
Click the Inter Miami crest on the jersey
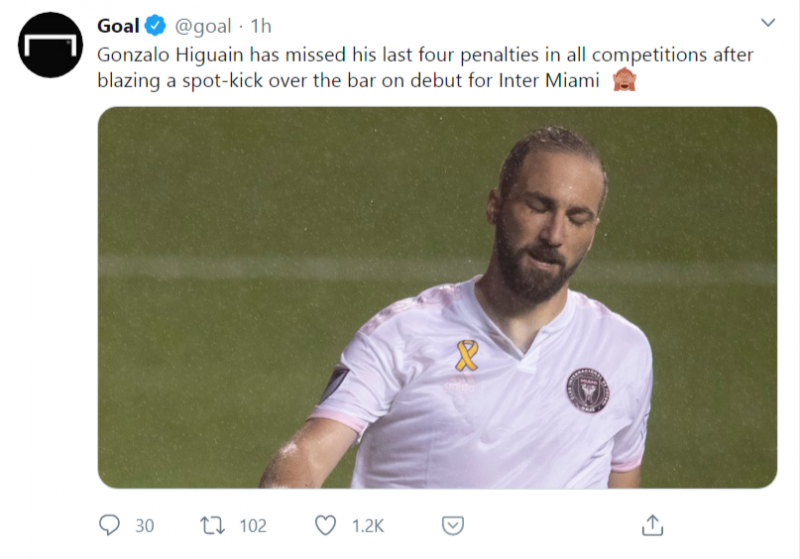pos(587,387)
